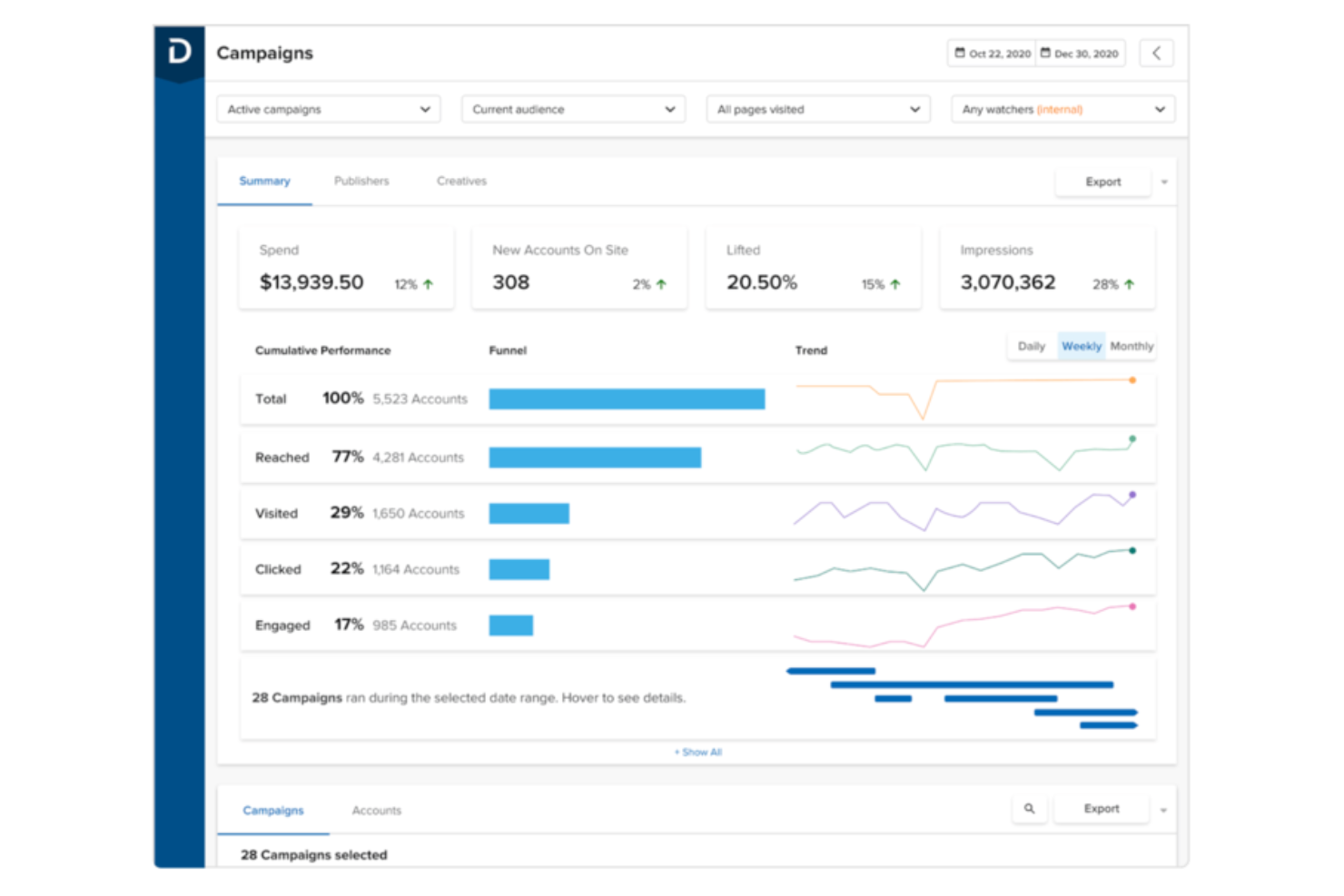
Task: Click the green up arrow beside 28%
Action: 1129,284
